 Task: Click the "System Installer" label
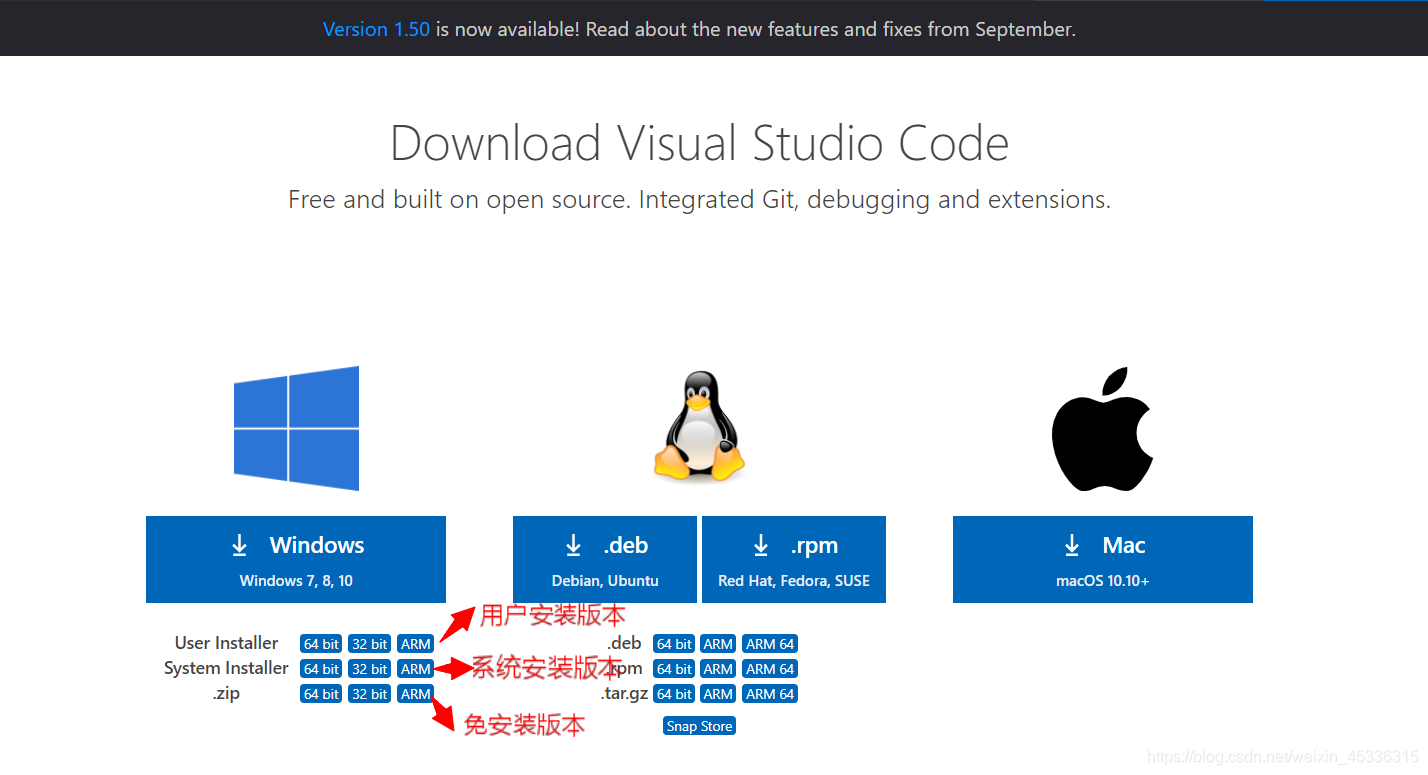point(226,668)
